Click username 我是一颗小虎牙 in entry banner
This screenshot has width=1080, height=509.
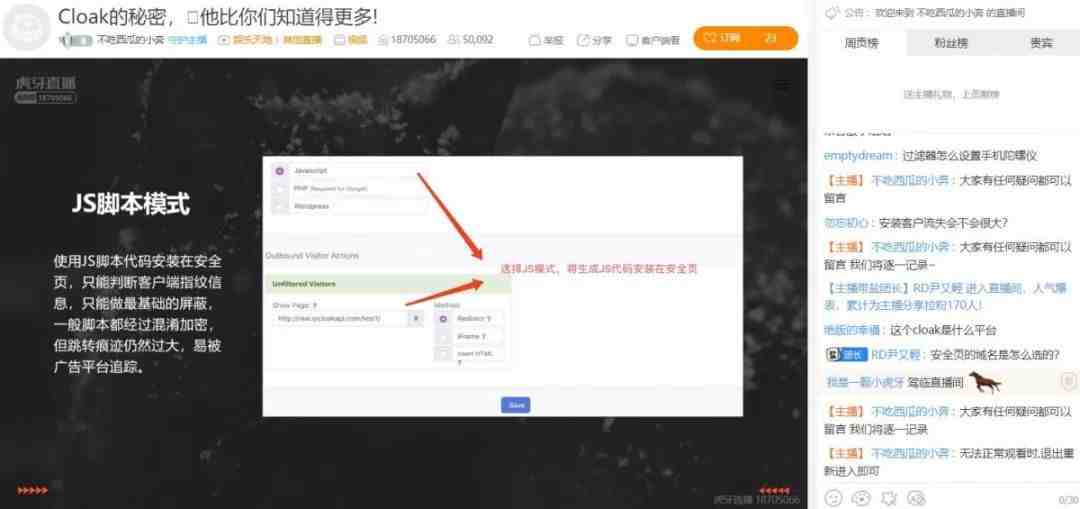864,382
